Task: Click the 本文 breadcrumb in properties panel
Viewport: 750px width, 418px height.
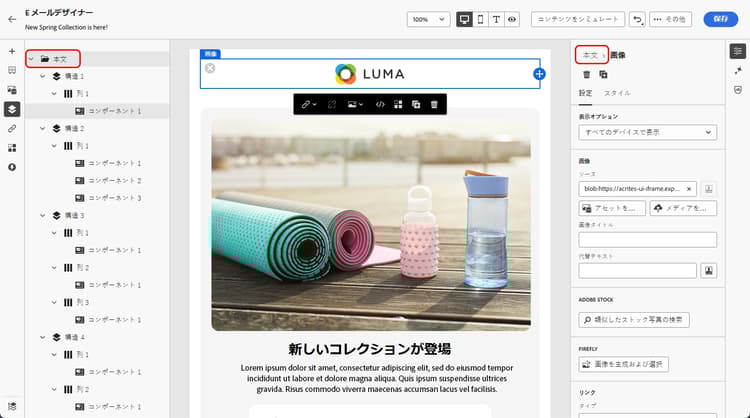Action: click(590, 55)
